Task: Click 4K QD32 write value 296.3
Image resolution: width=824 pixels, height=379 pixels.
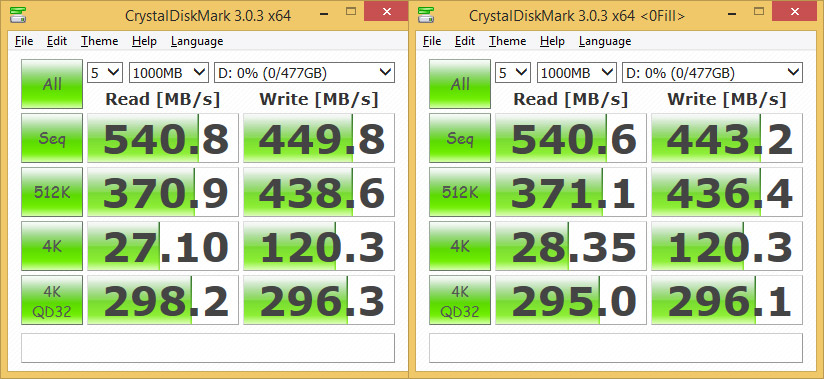Action: pyautogui.click(x=319, y=300)
